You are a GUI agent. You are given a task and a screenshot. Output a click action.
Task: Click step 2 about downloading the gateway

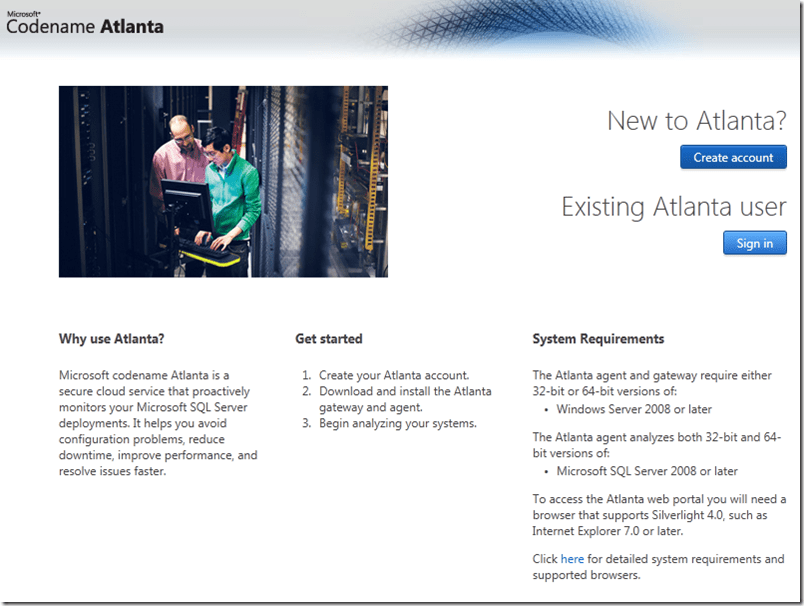point(405,399)
